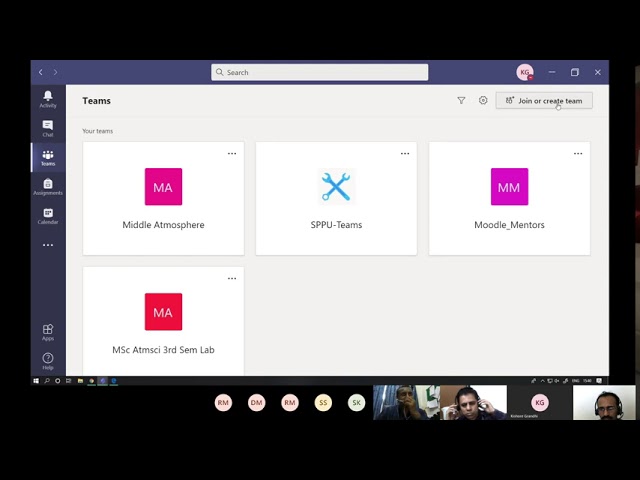
Task: Click the SPPU-Teams wrench tools avatar
Action: click(336, 187)
